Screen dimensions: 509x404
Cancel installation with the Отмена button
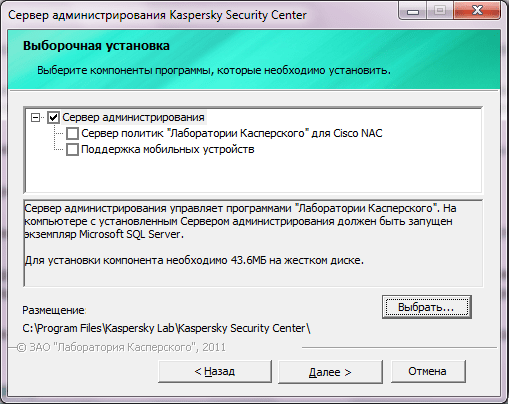[x=428, y=371]
